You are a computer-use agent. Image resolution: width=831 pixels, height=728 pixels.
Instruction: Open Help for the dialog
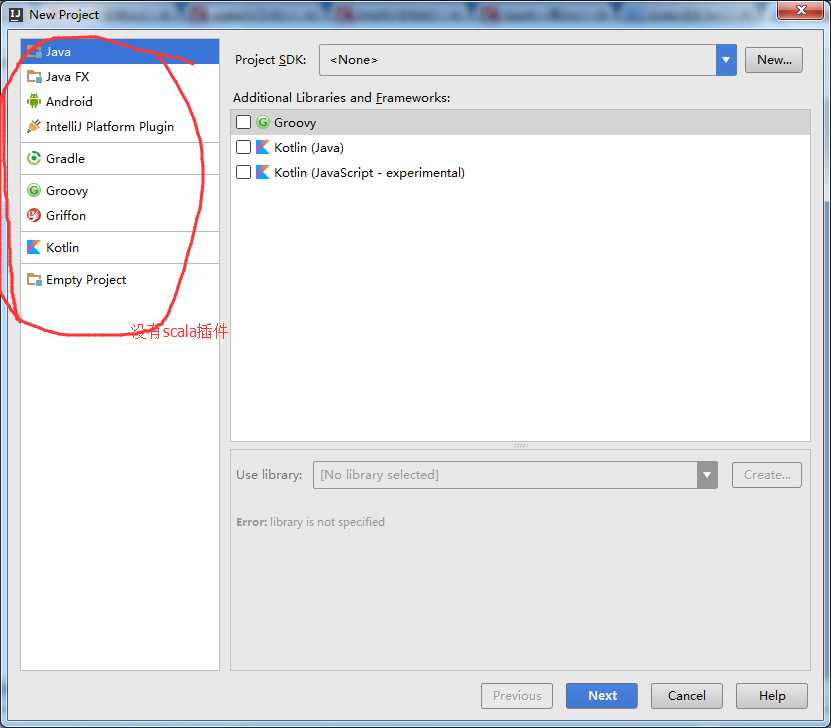[772, 696]
